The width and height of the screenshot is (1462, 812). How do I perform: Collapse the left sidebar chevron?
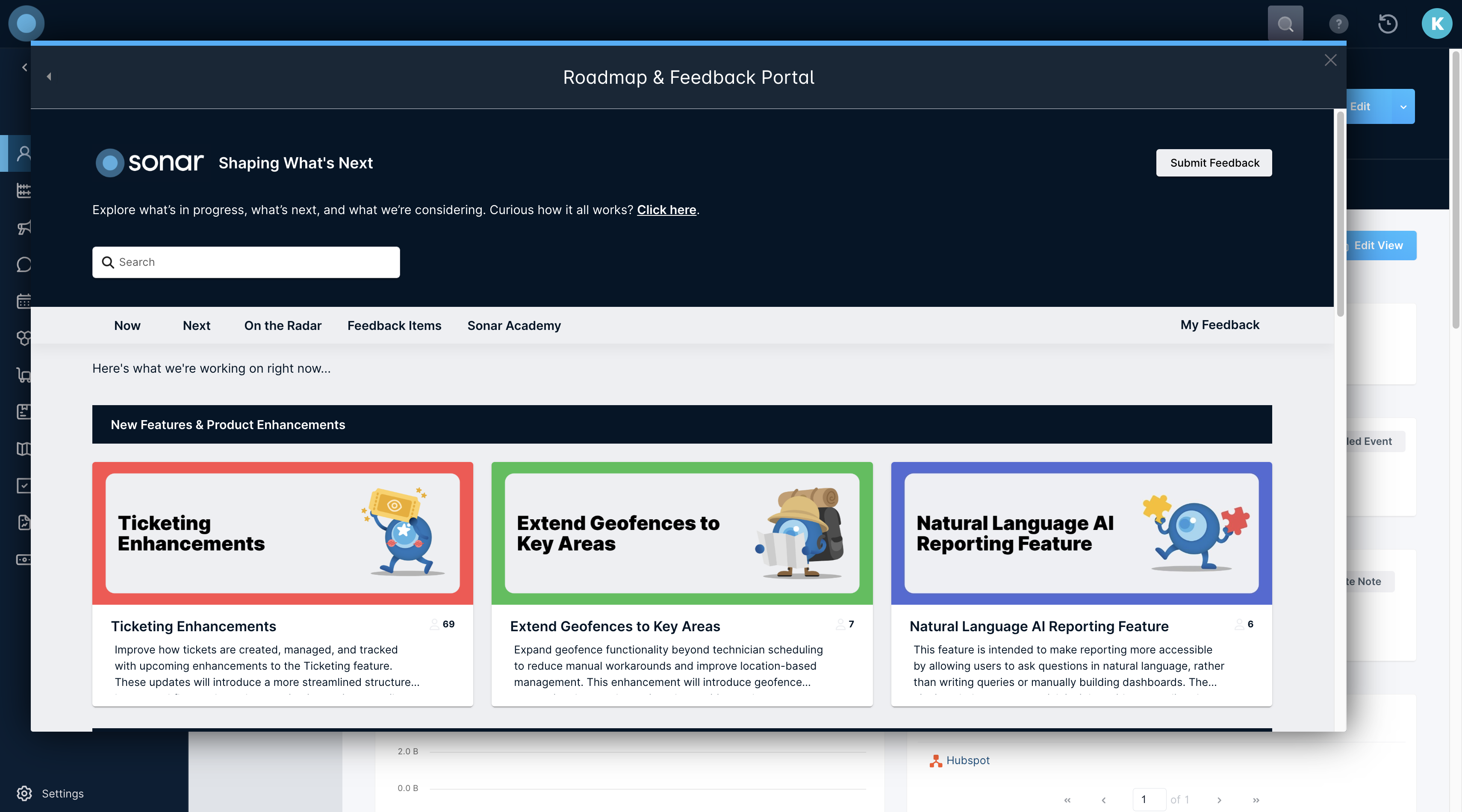[24, 68]
